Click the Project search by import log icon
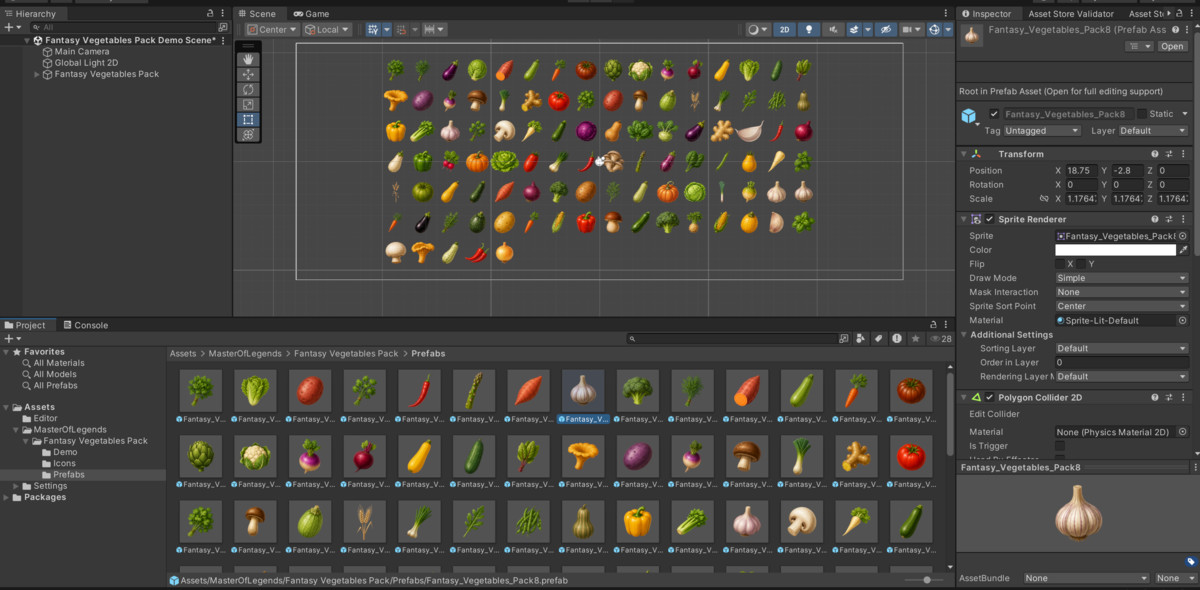 tap(897, 338)
